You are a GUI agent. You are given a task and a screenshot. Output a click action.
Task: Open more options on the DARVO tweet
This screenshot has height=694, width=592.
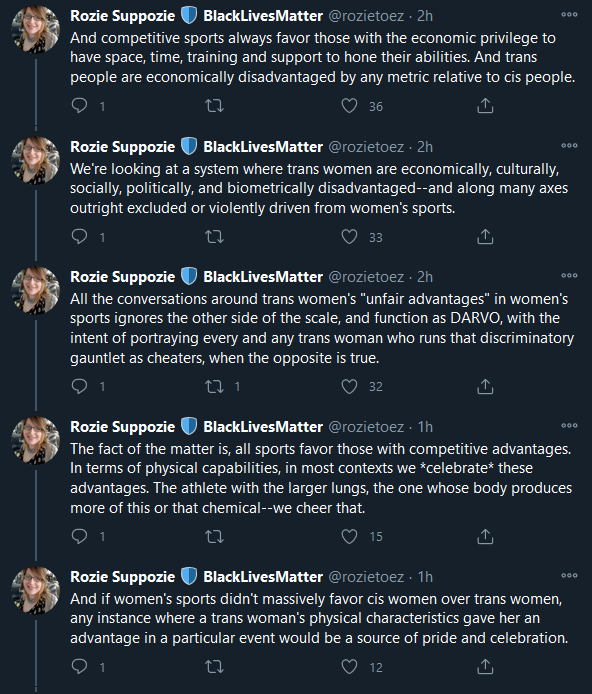[x=569, y=276]
